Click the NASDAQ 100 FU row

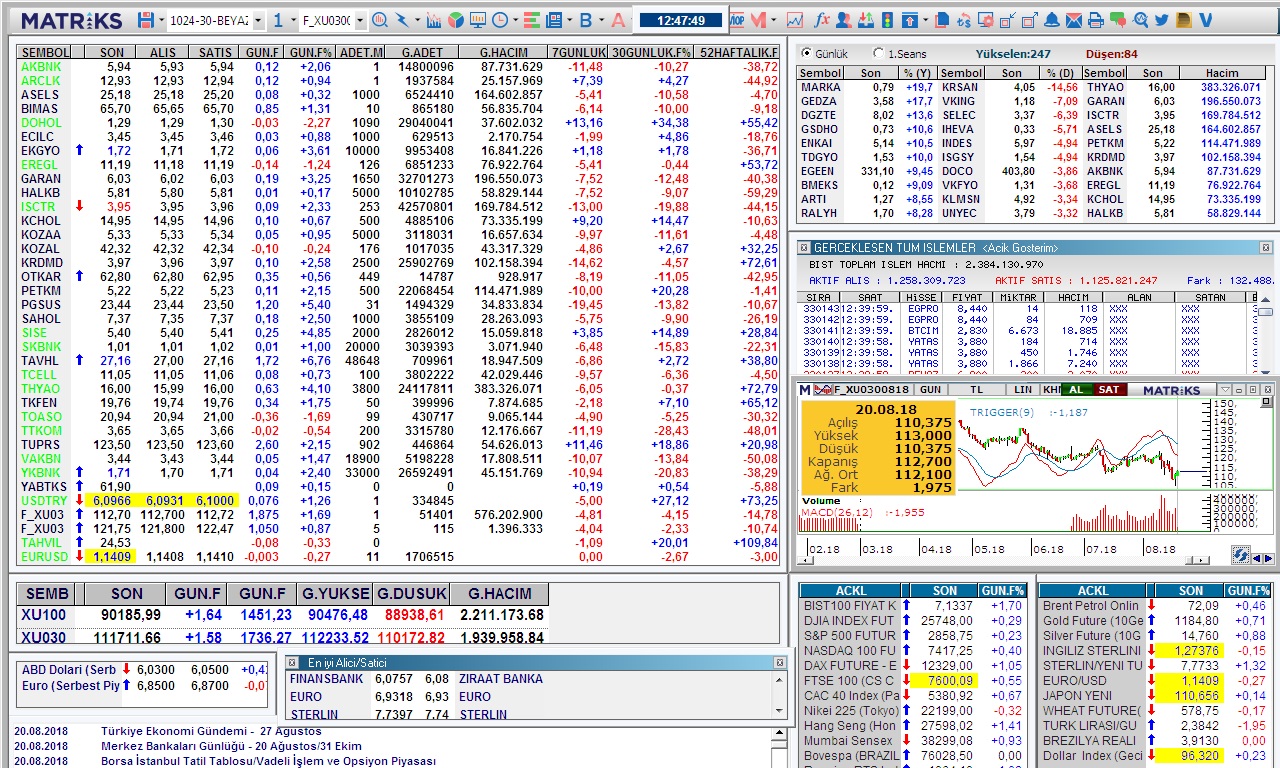[x=914, y=650]
